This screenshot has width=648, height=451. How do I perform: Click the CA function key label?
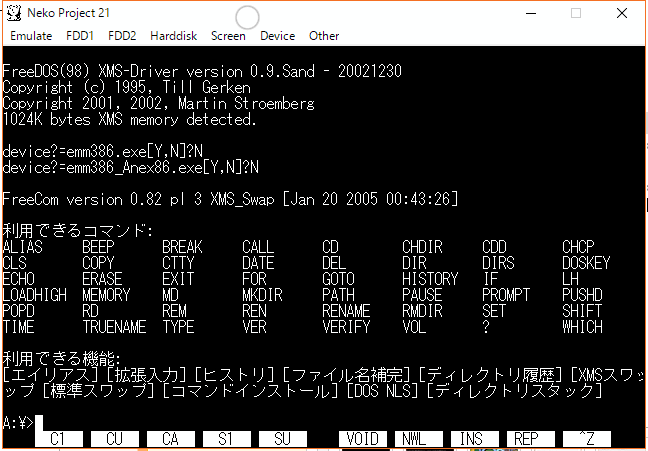click(x=170, y=438)
